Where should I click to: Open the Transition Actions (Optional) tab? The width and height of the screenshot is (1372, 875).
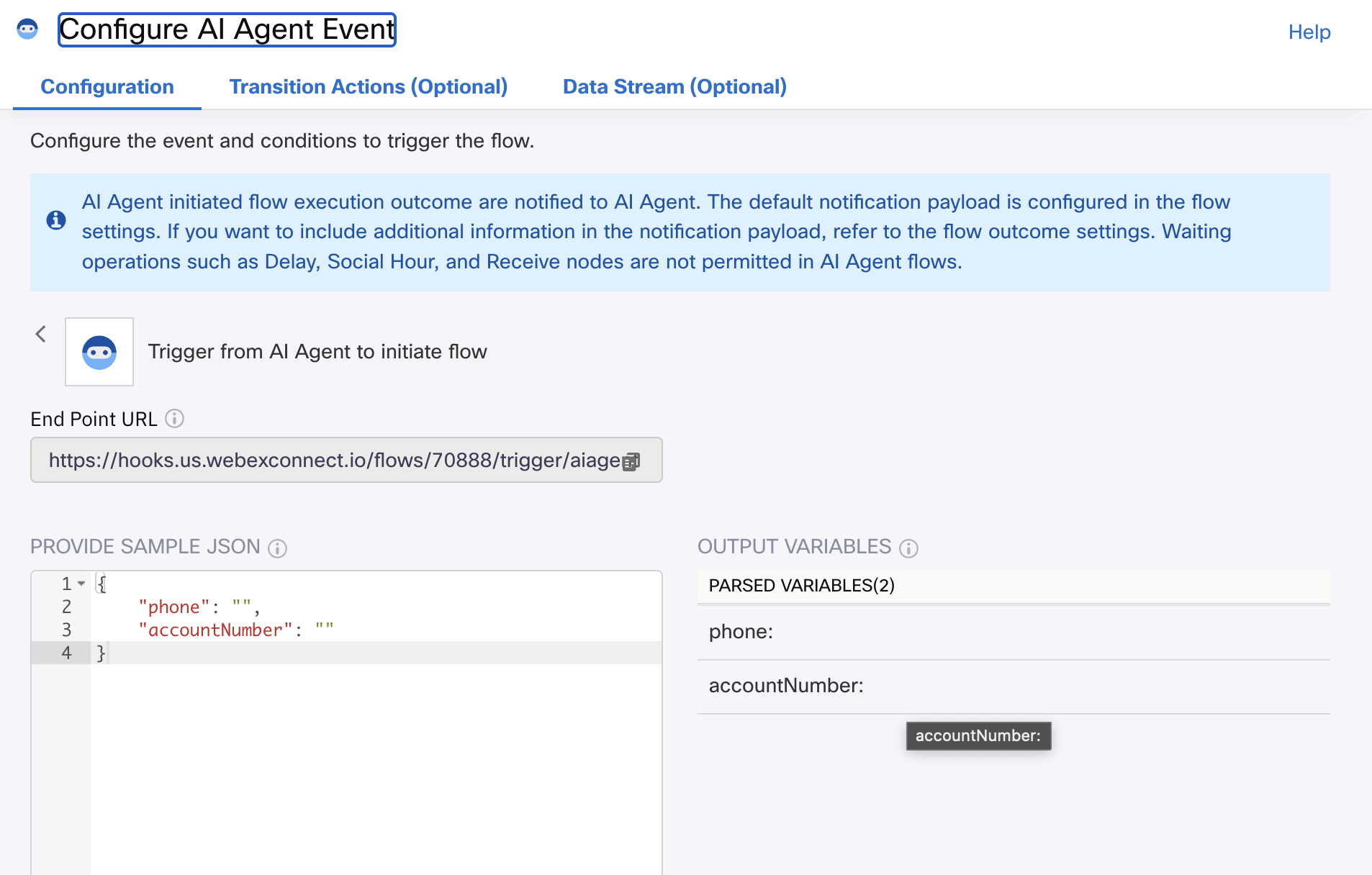(x=369, y=87)
